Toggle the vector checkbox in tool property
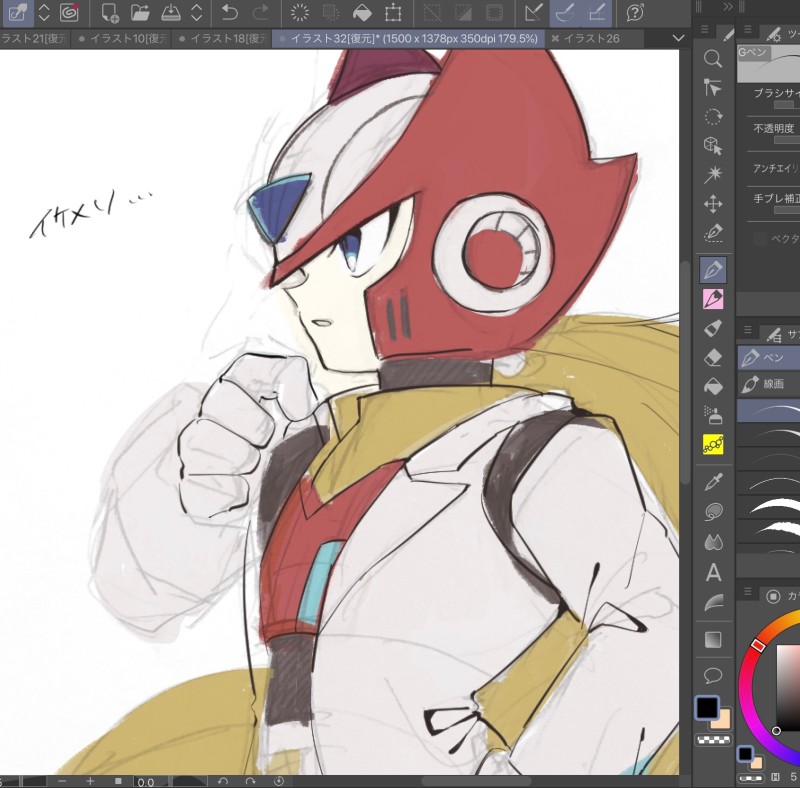Viewport: 800px width, 788px height. point(760,238)
